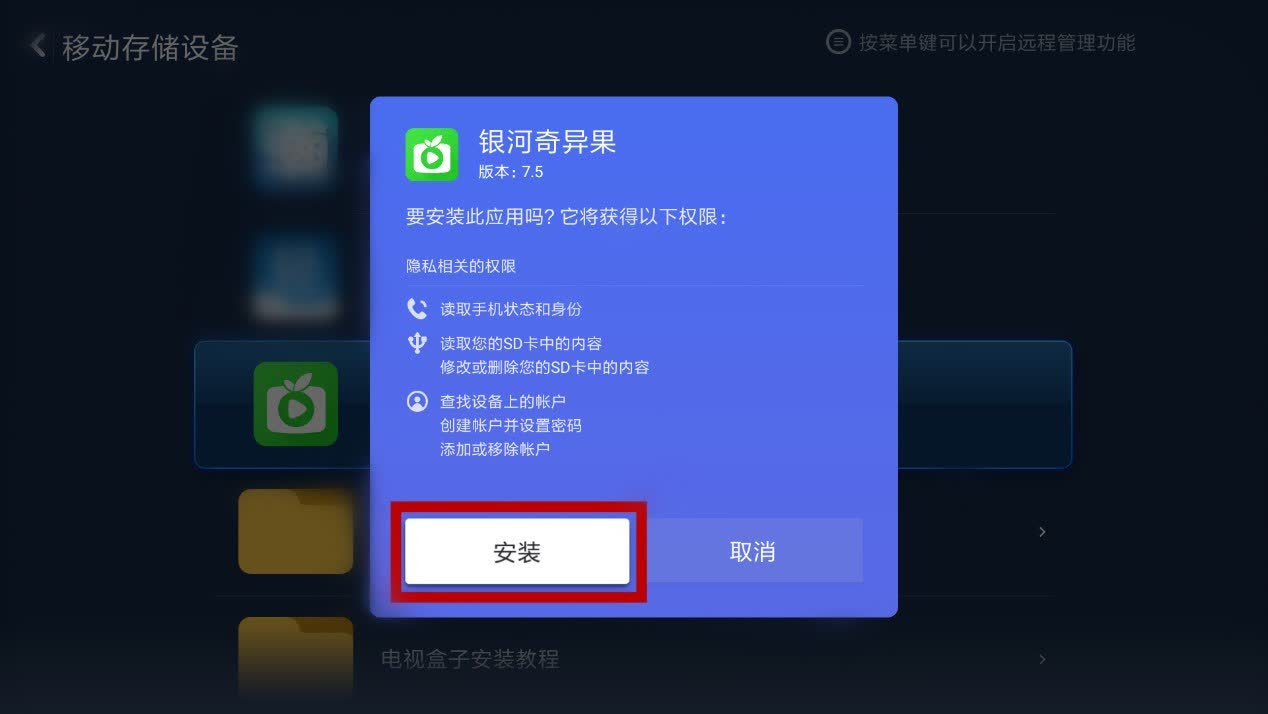Viewport: 1268px width, 714px height.
Task: Click the 取消 cancel button
Action: click(751, 551)
